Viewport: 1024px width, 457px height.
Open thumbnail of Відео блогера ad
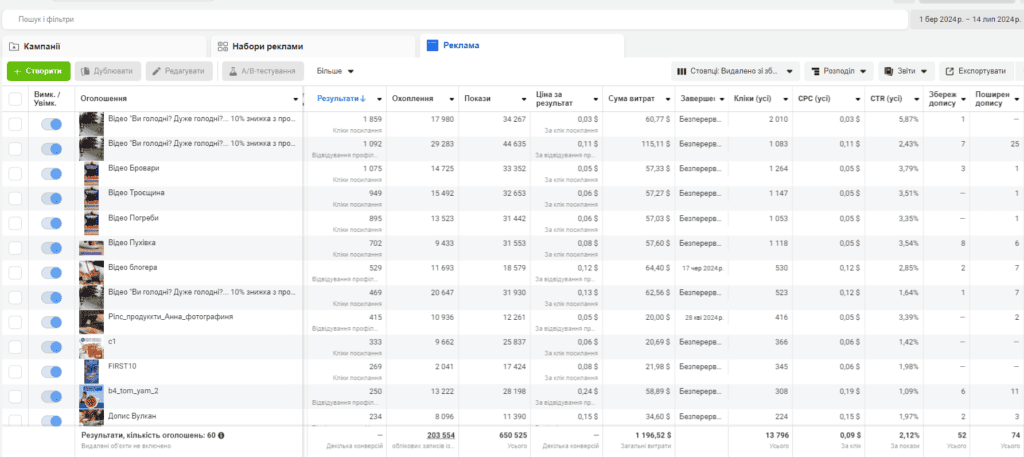(91, 273)
